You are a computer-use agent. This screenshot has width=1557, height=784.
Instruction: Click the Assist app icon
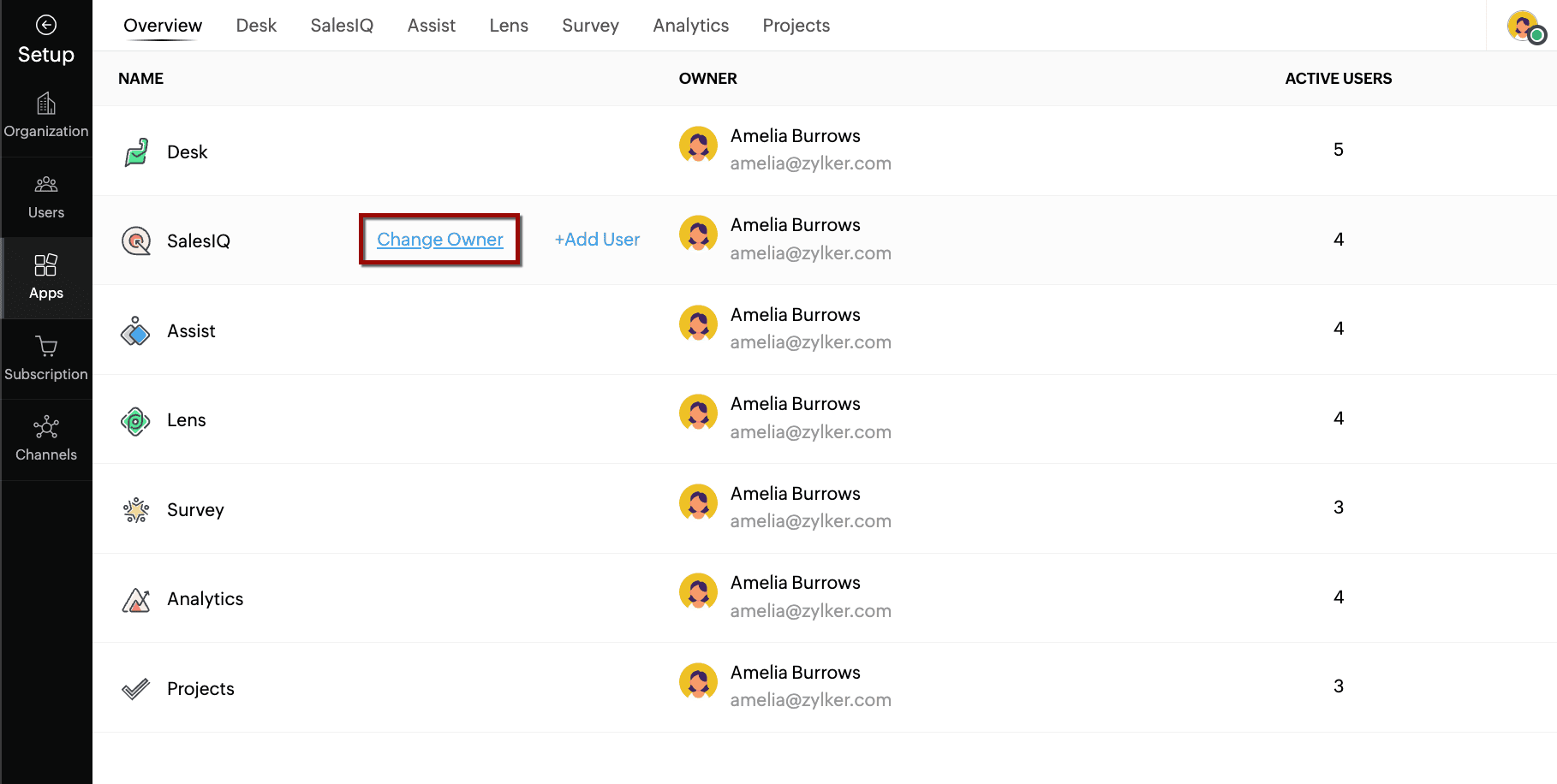(x=135, y=330)
